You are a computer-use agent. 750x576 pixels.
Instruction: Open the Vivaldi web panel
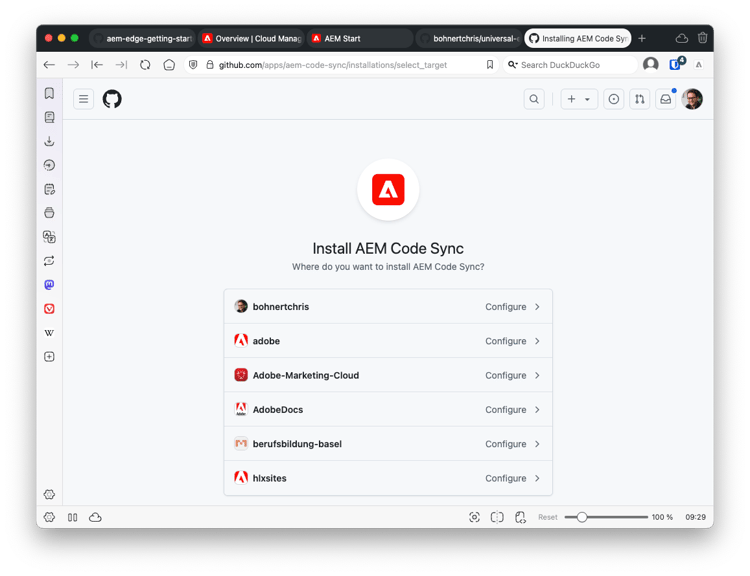pos(49,309)
